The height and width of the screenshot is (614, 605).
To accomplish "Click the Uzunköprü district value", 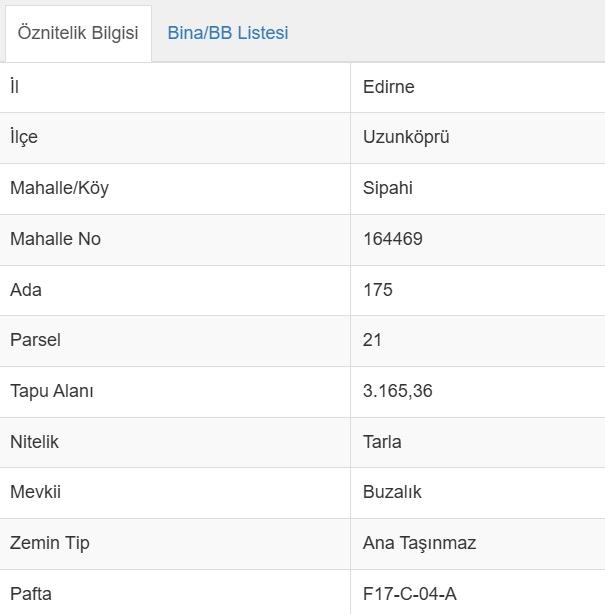I will point(406,137).
